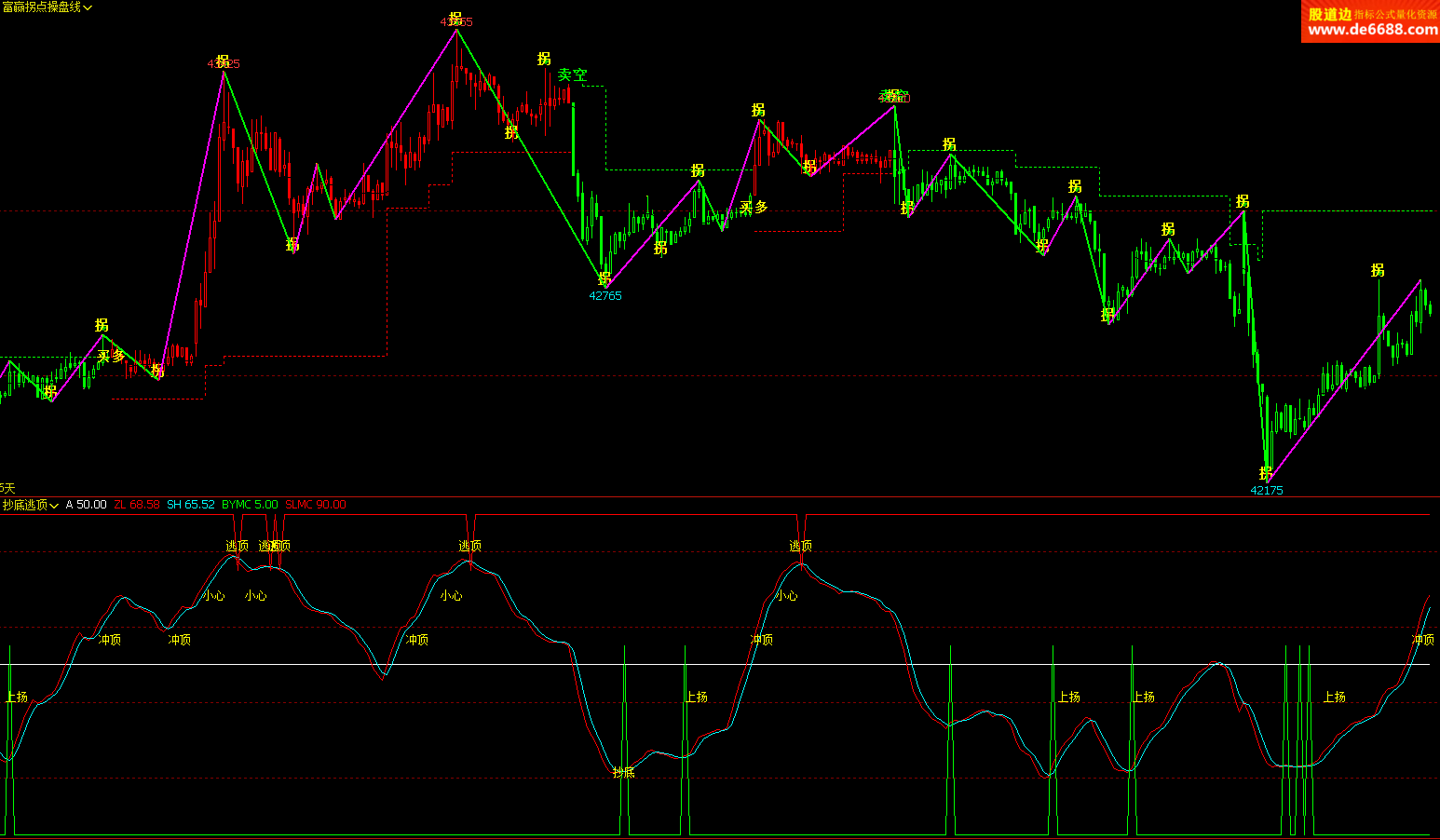Click the BYMC 5.00 parameter label
The height and width of the screenshot is (840, 1440).
(x=250, y=505)
